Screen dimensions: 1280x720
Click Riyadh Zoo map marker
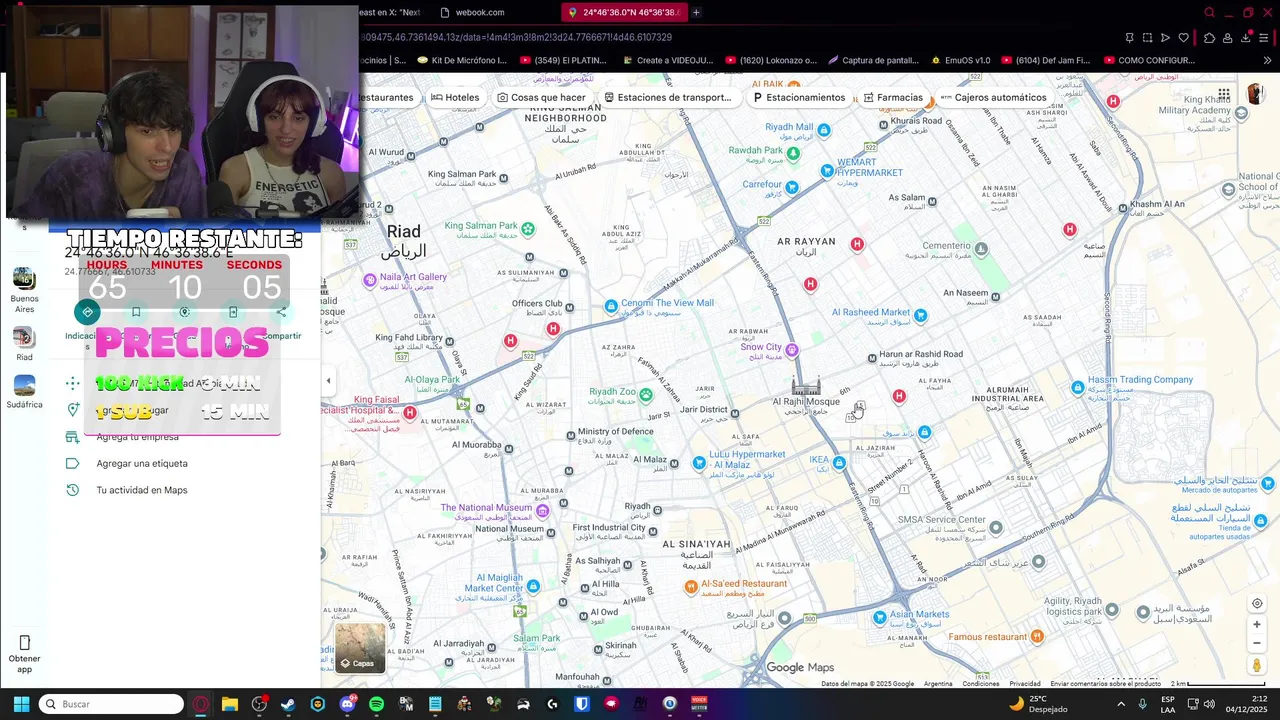click(x=646, y=394)
